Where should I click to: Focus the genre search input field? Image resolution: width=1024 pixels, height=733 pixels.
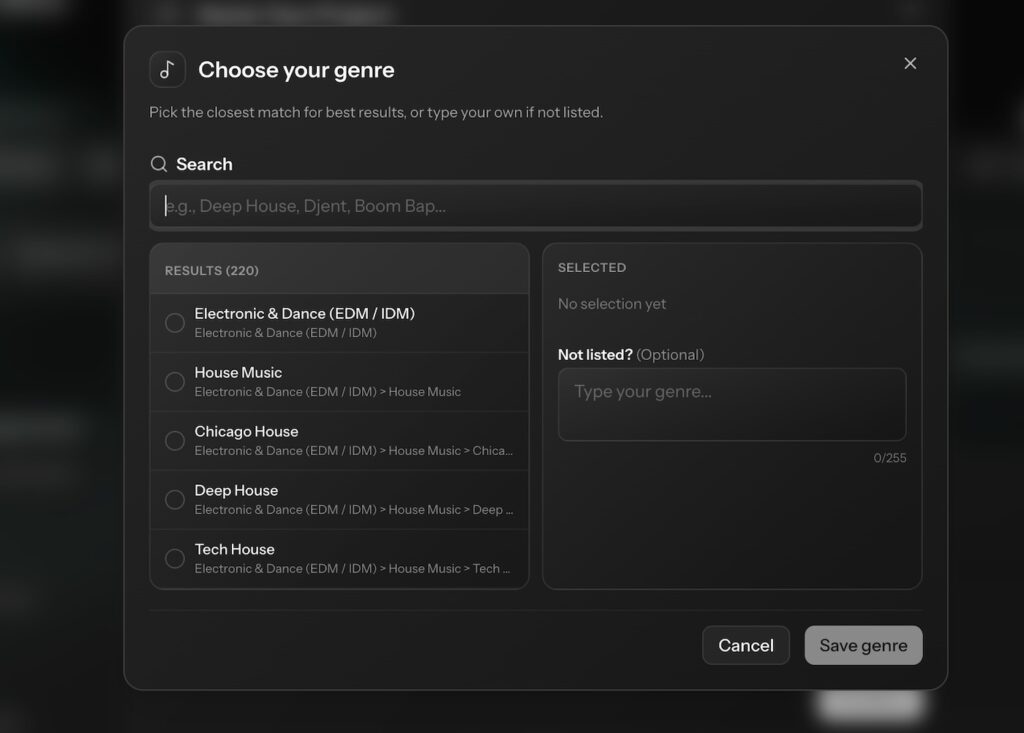(535, 207)
